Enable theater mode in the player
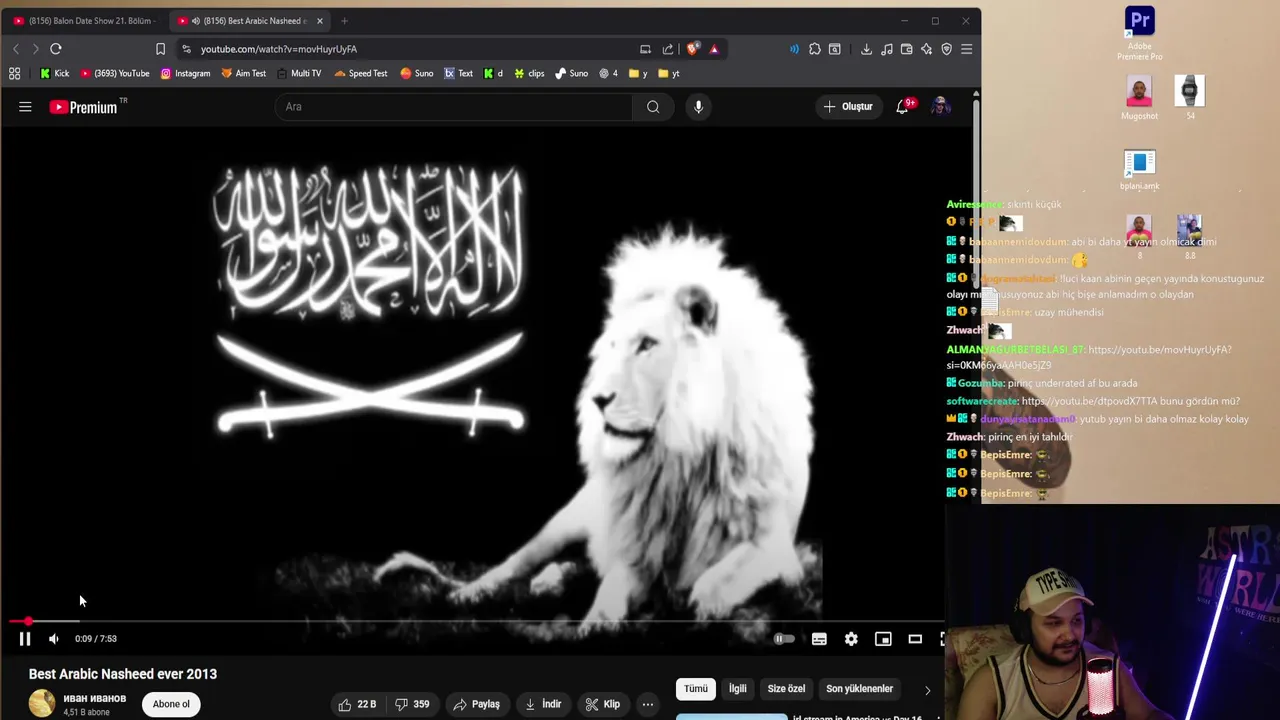 click(x=915, y=639)
